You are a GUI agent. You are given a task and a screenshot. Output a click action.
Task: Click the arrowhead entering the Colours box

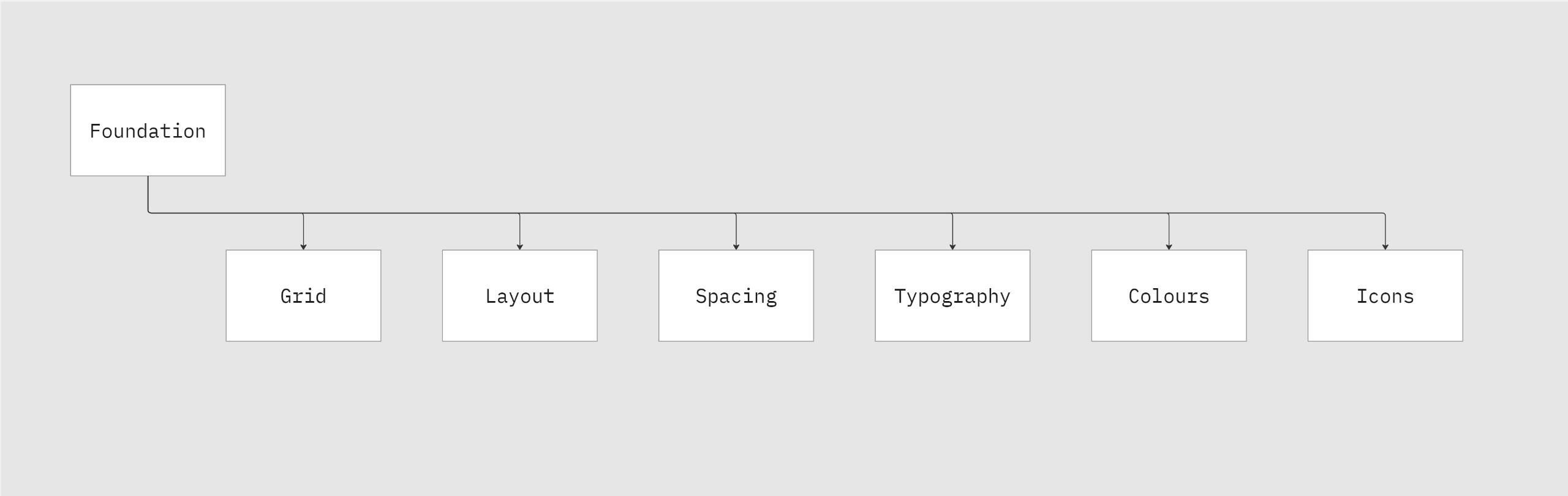coord(1169,246)
